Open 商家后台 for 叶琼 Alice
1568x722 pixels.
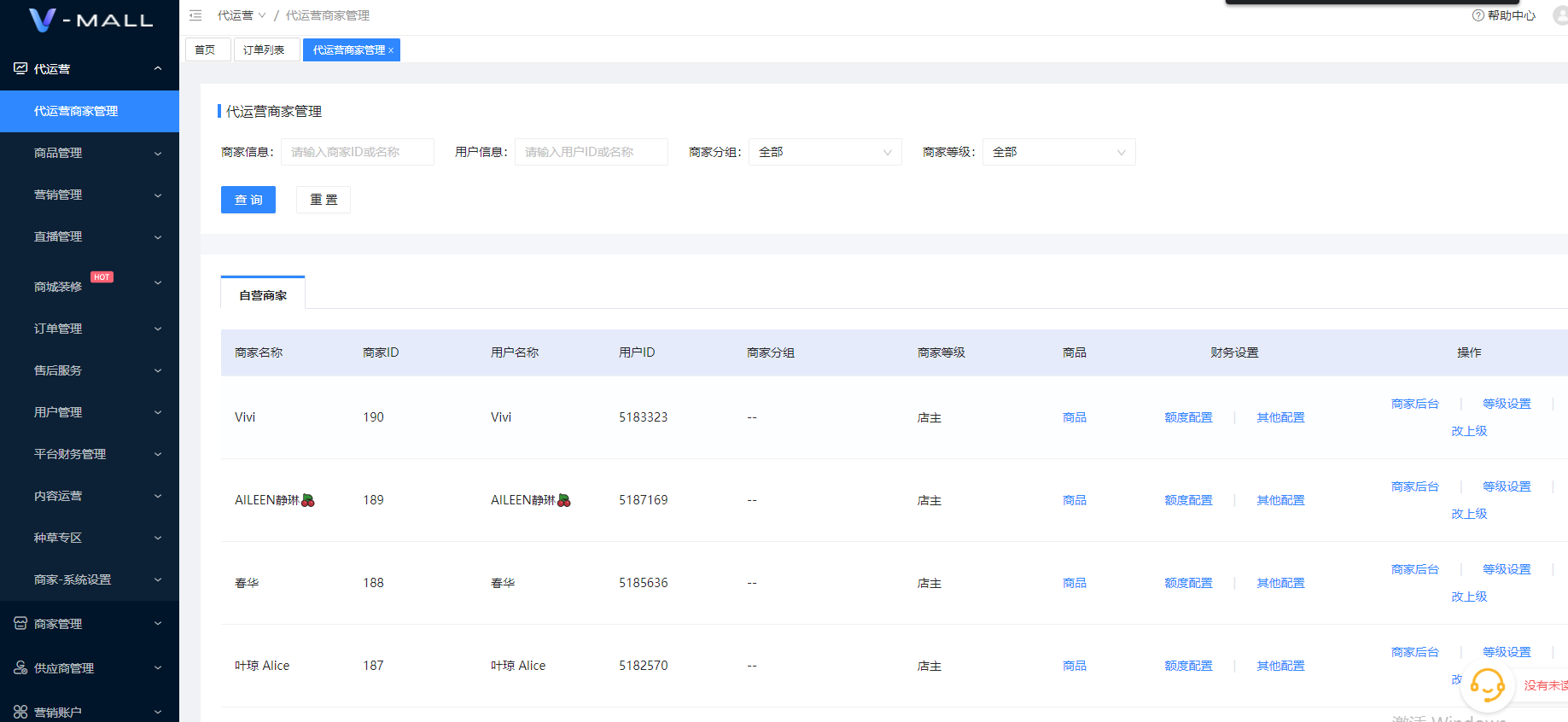1415,652
